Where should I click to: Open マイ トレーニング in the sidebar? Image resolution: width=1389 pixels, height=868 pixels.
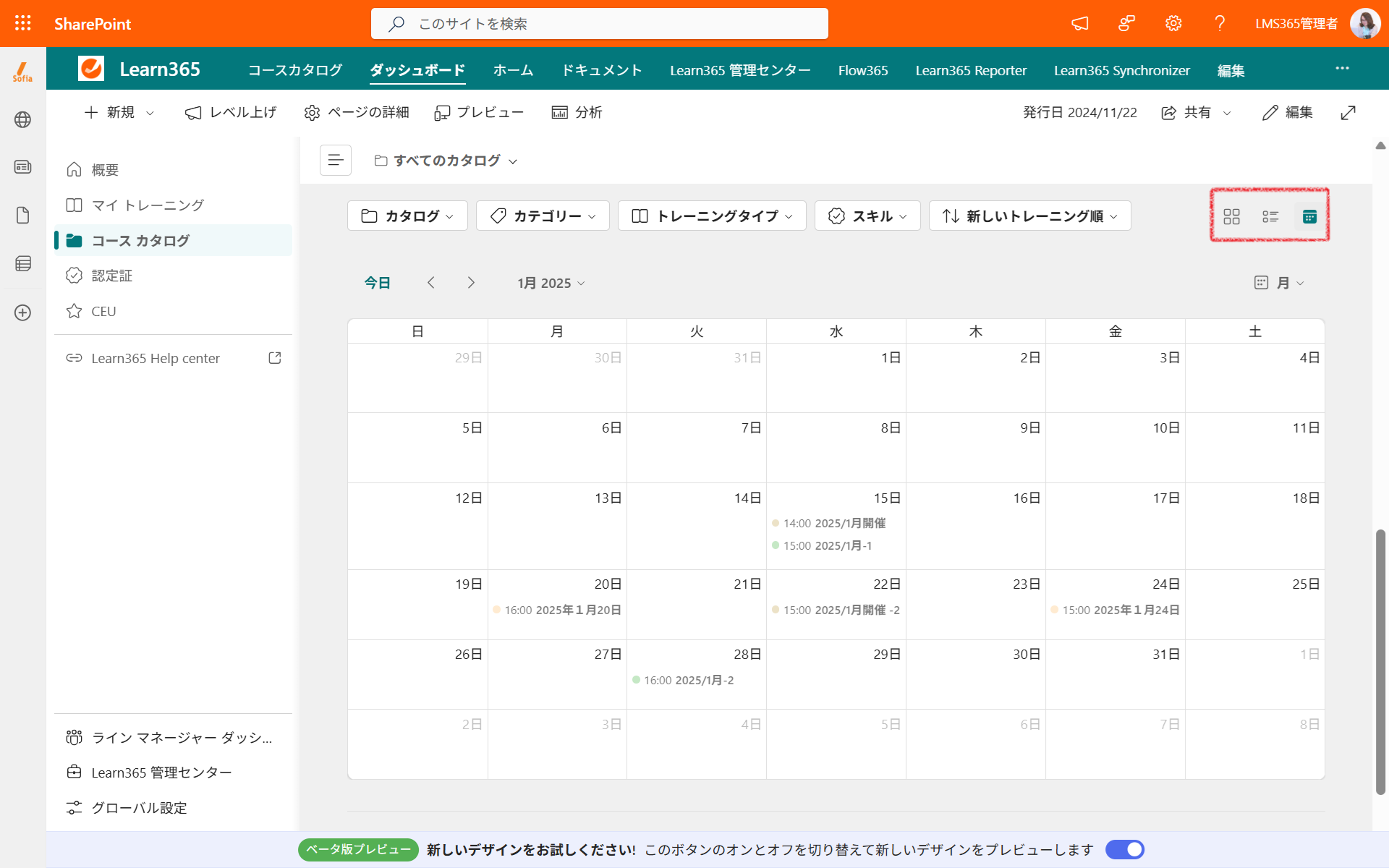click(x=174, y=205)
